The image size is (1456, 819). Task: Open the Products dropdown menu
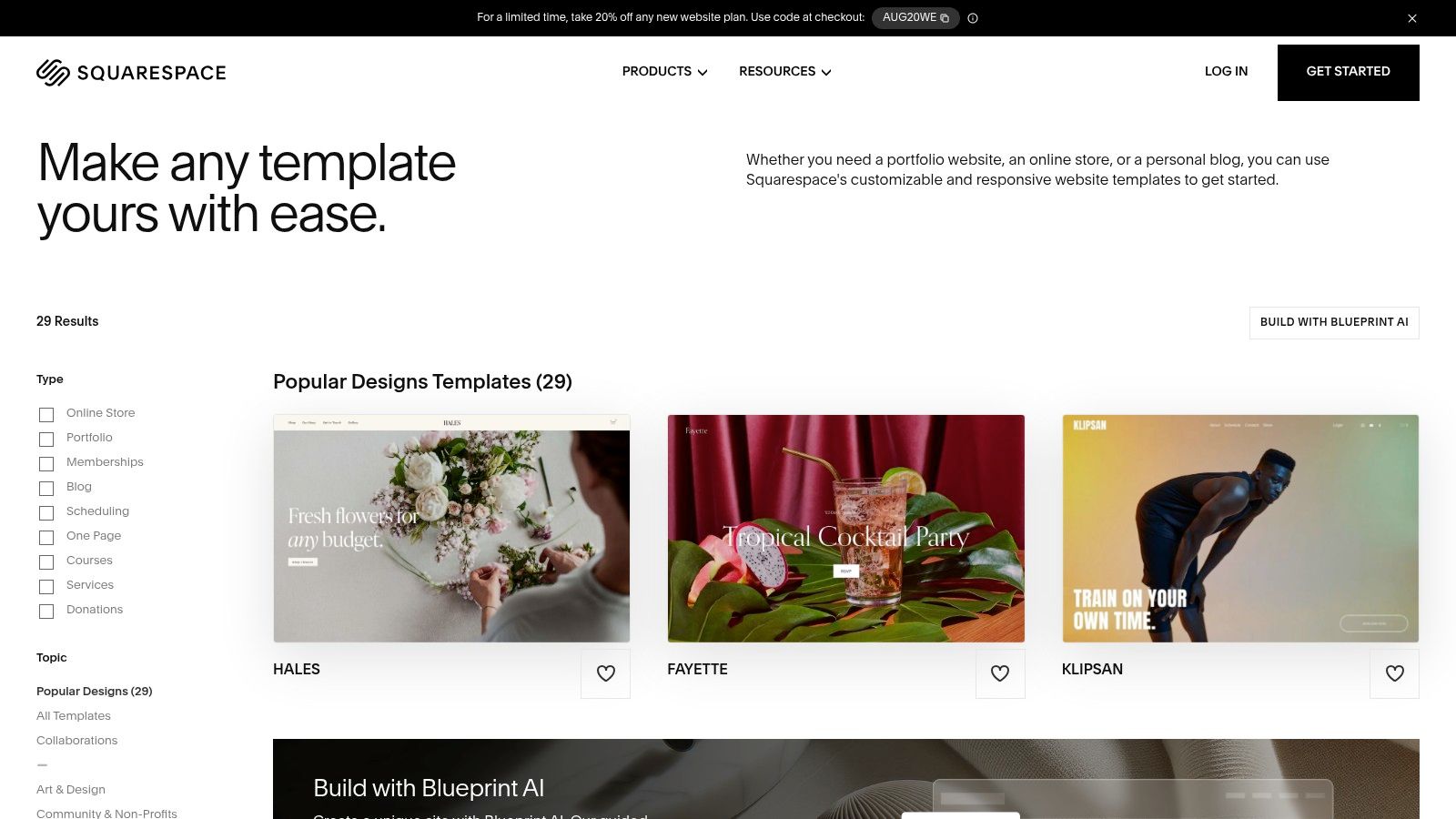tap(664, 71)
